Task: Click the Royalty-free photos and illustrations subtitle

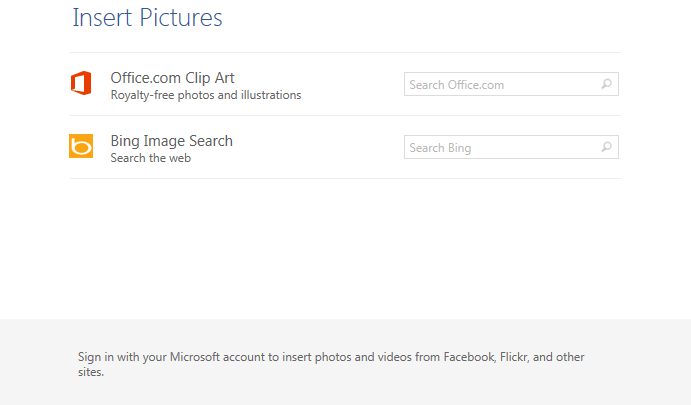Action: [205, 95]
